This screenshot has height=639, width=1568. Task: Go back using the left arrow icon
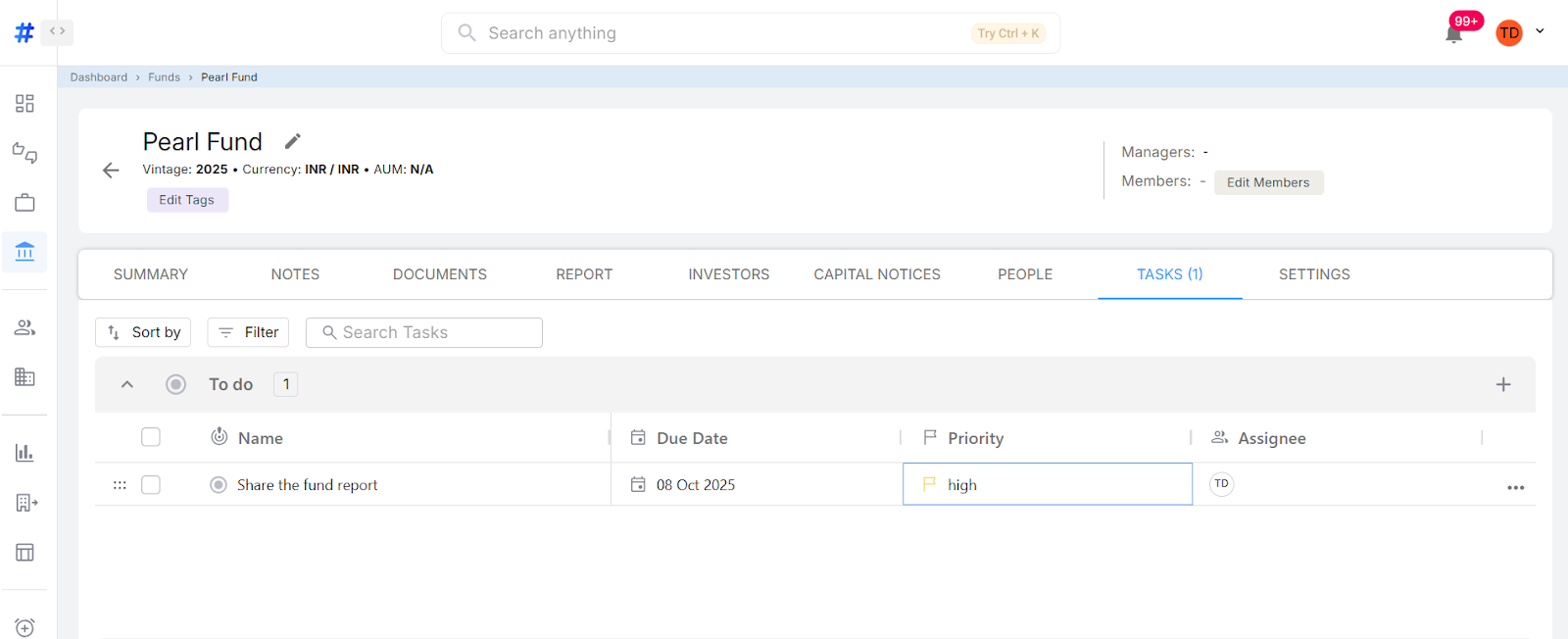(x=111, y=171)
